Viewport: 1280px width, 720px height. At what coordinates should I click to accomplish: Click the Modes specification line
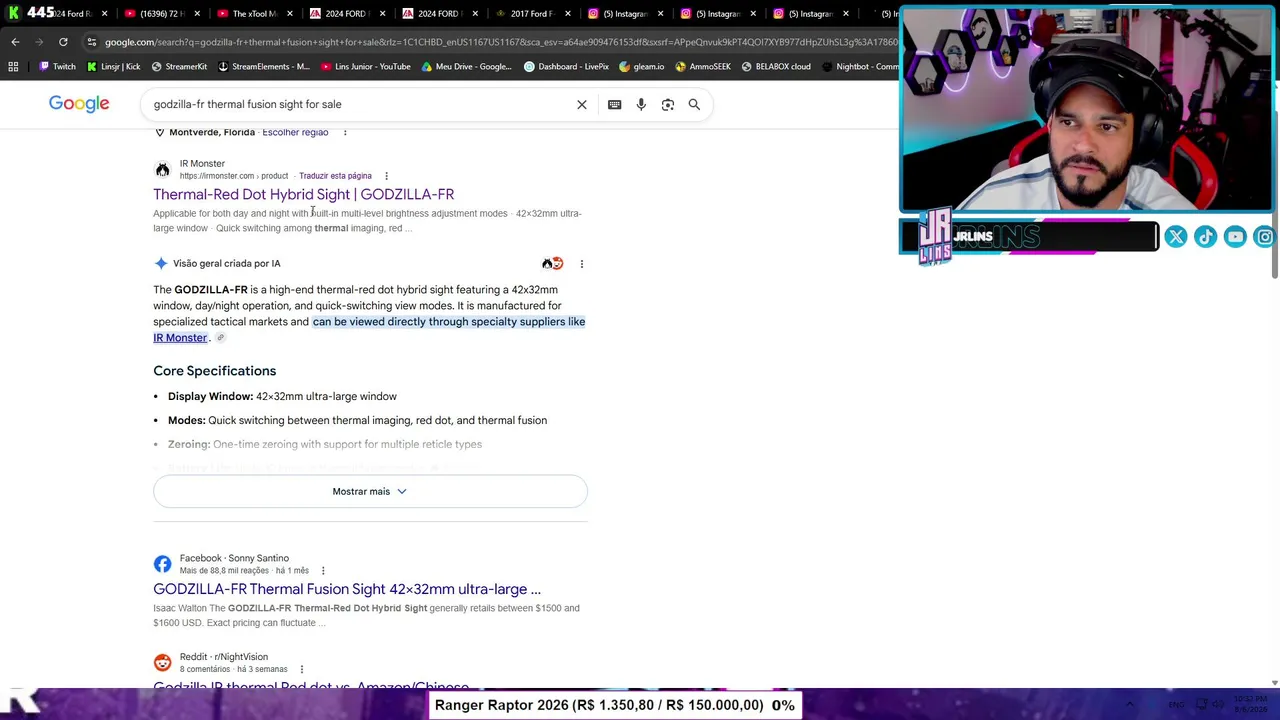tap(357, 420)
